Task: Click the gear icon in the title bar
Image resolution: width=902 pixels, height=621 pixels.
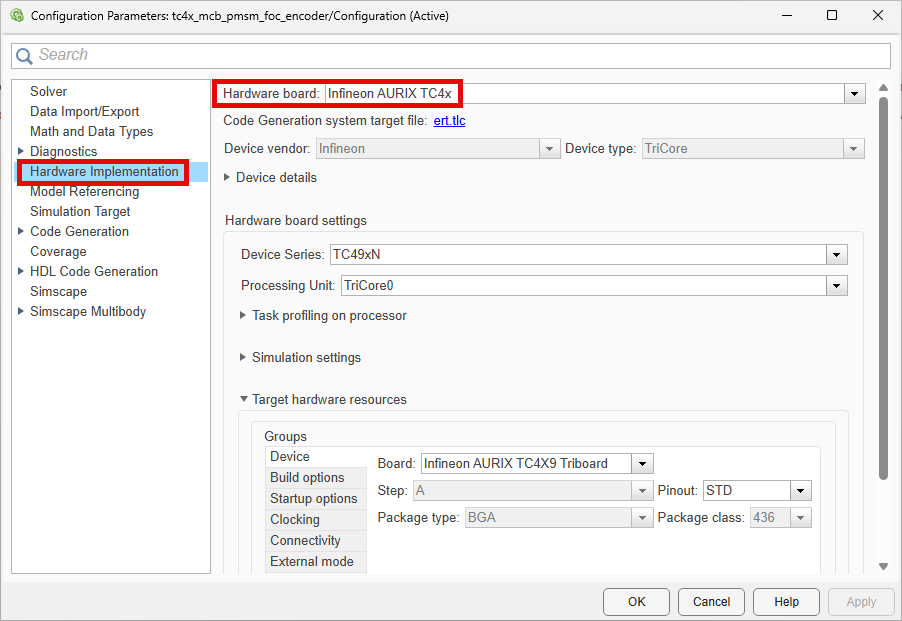Action: pyautogui.click(x=17, y=16)
